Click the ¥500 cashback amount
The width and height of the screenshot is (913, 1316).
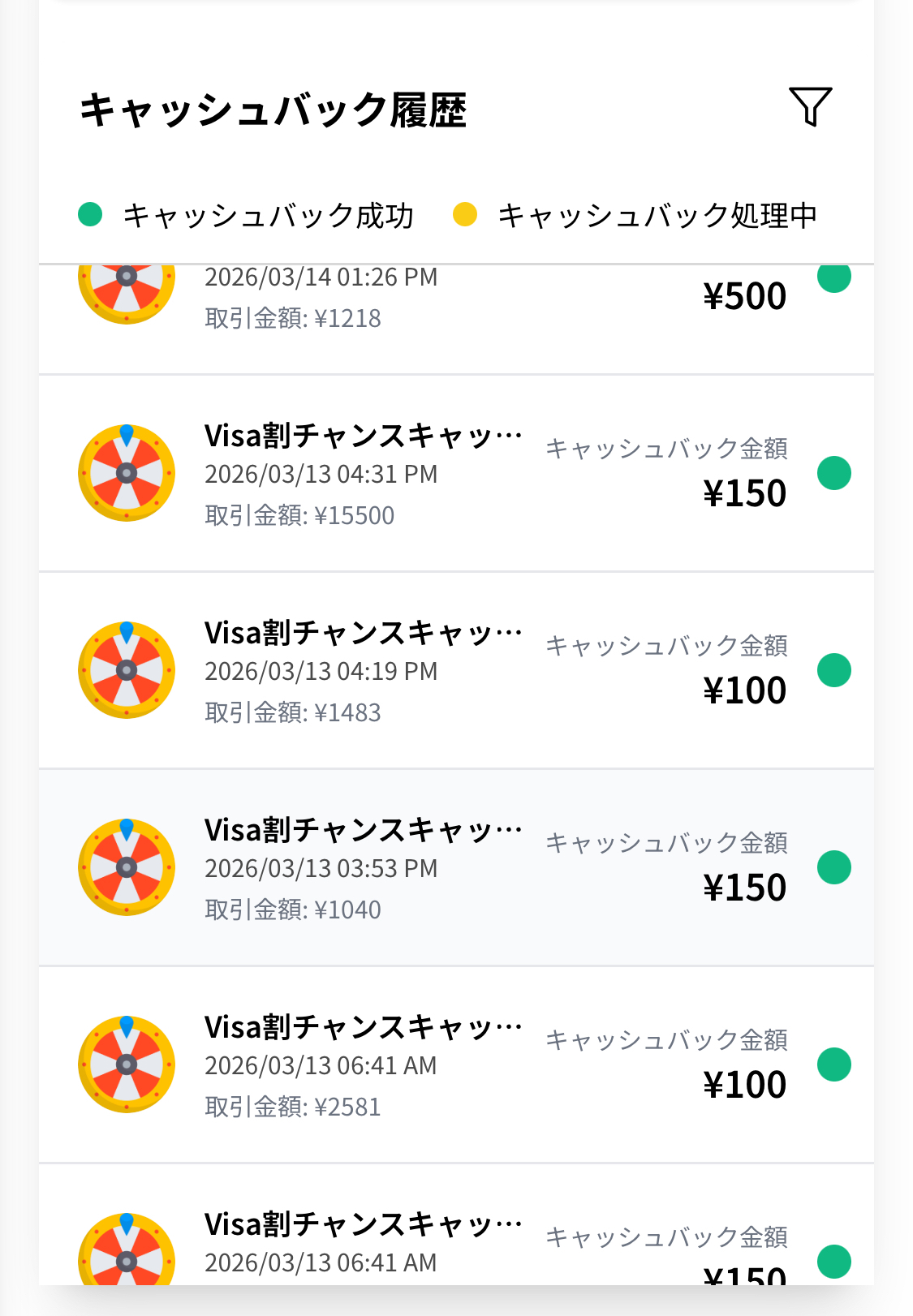tap(744, 297)
